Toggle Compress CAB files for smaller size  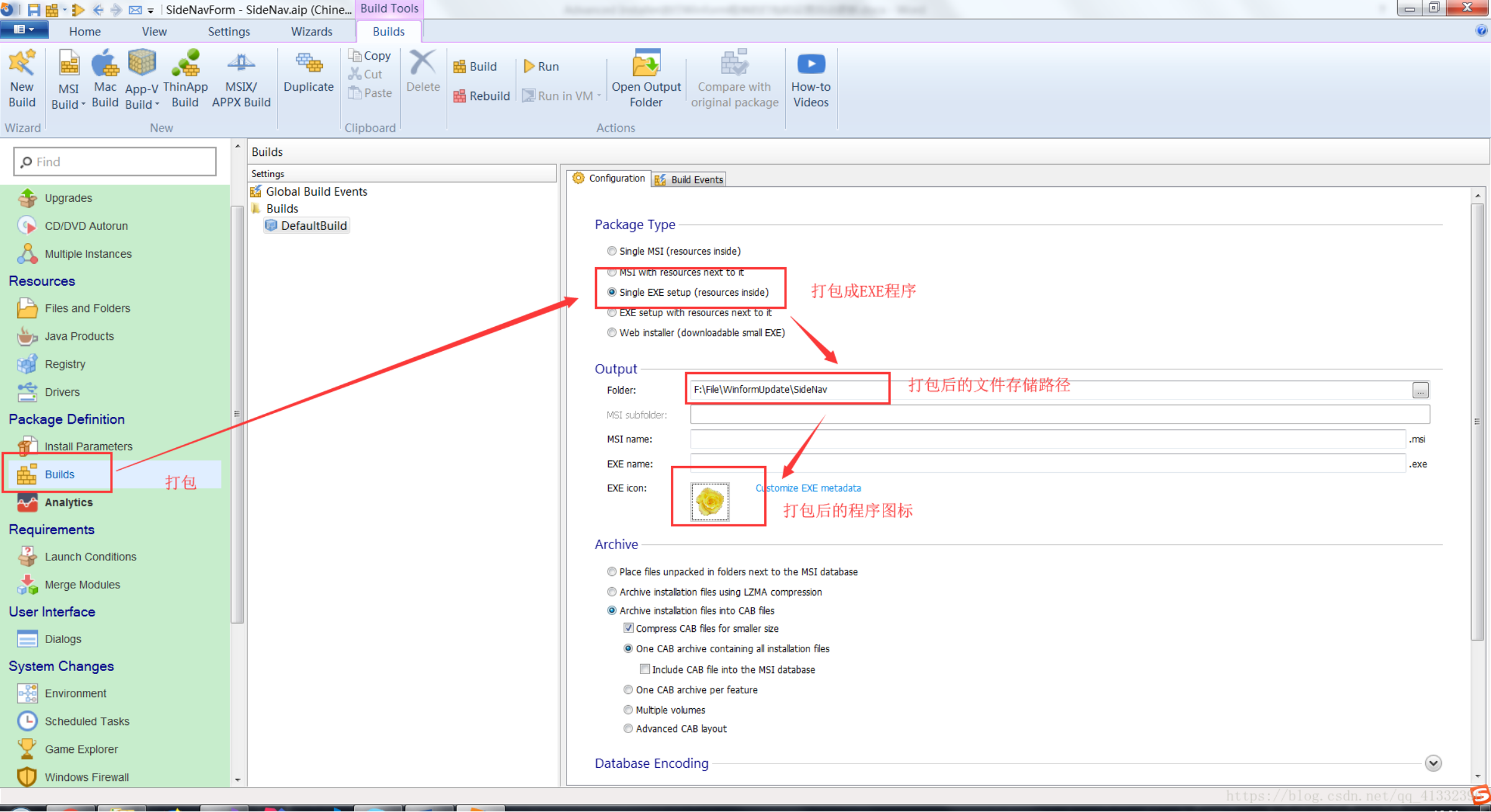point(629,628)
